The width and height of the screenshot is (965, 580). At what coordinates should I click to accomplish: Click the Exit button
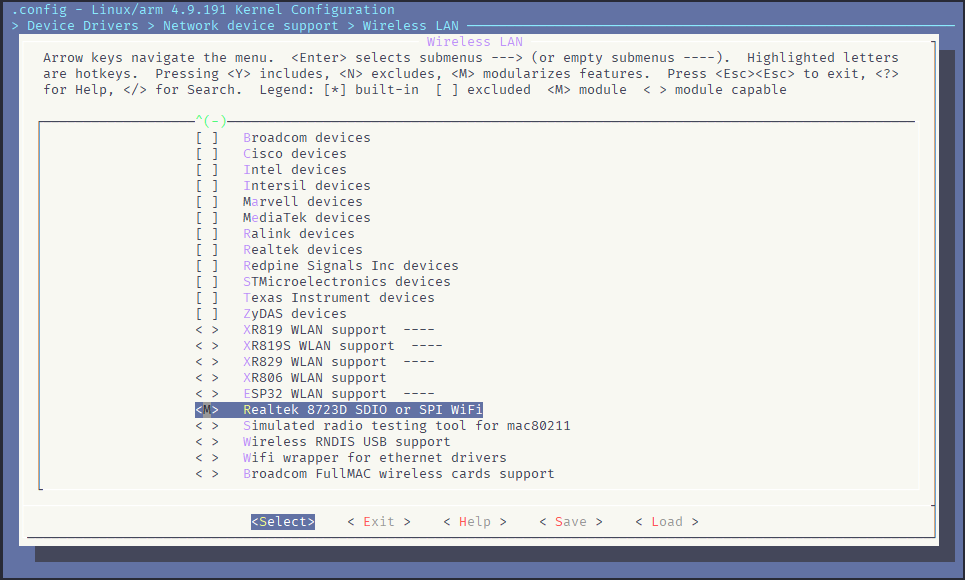[x=379, y=522]
